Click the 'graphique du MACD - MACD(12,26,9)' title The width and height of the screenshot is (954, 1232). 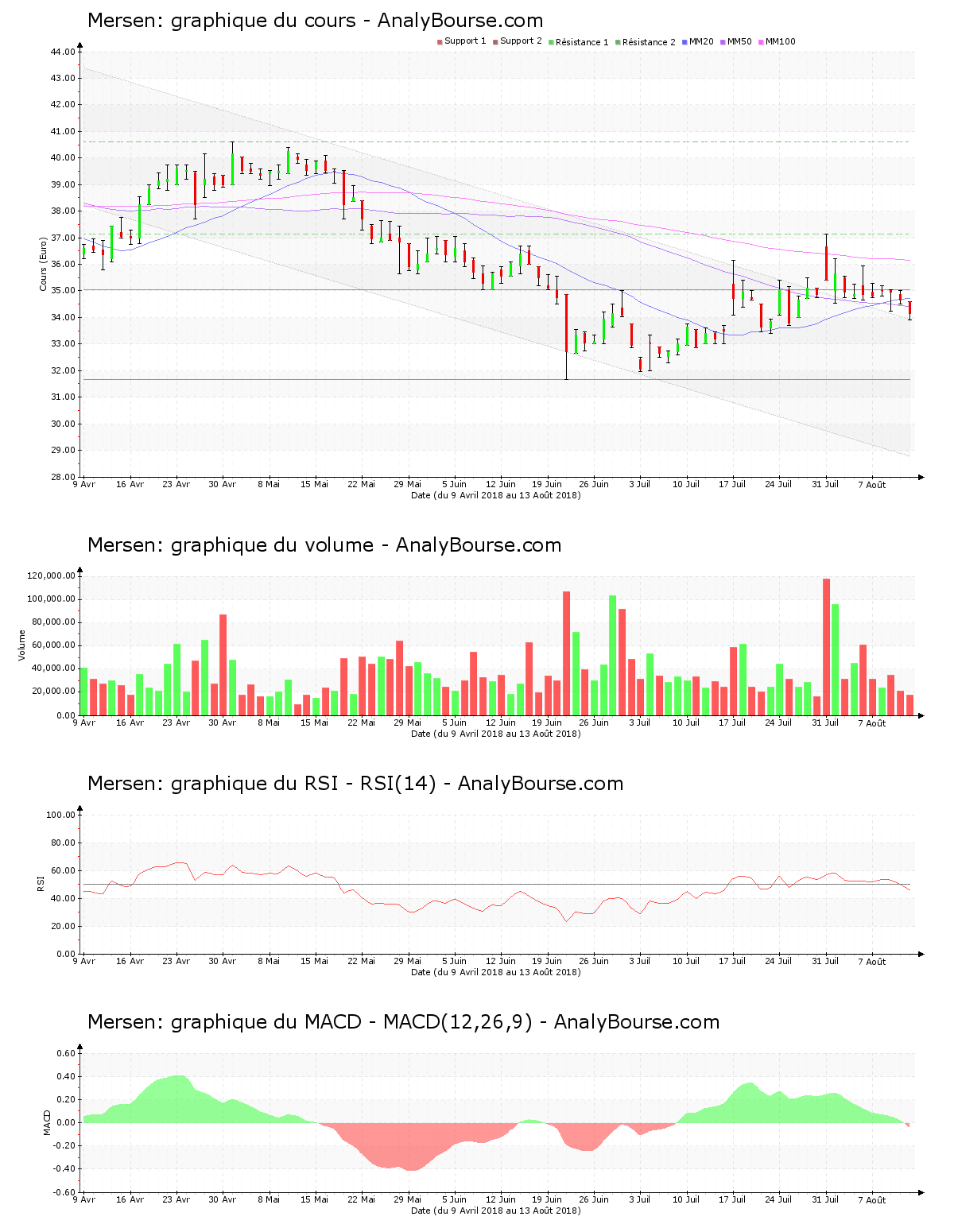tap(351, 1022)
